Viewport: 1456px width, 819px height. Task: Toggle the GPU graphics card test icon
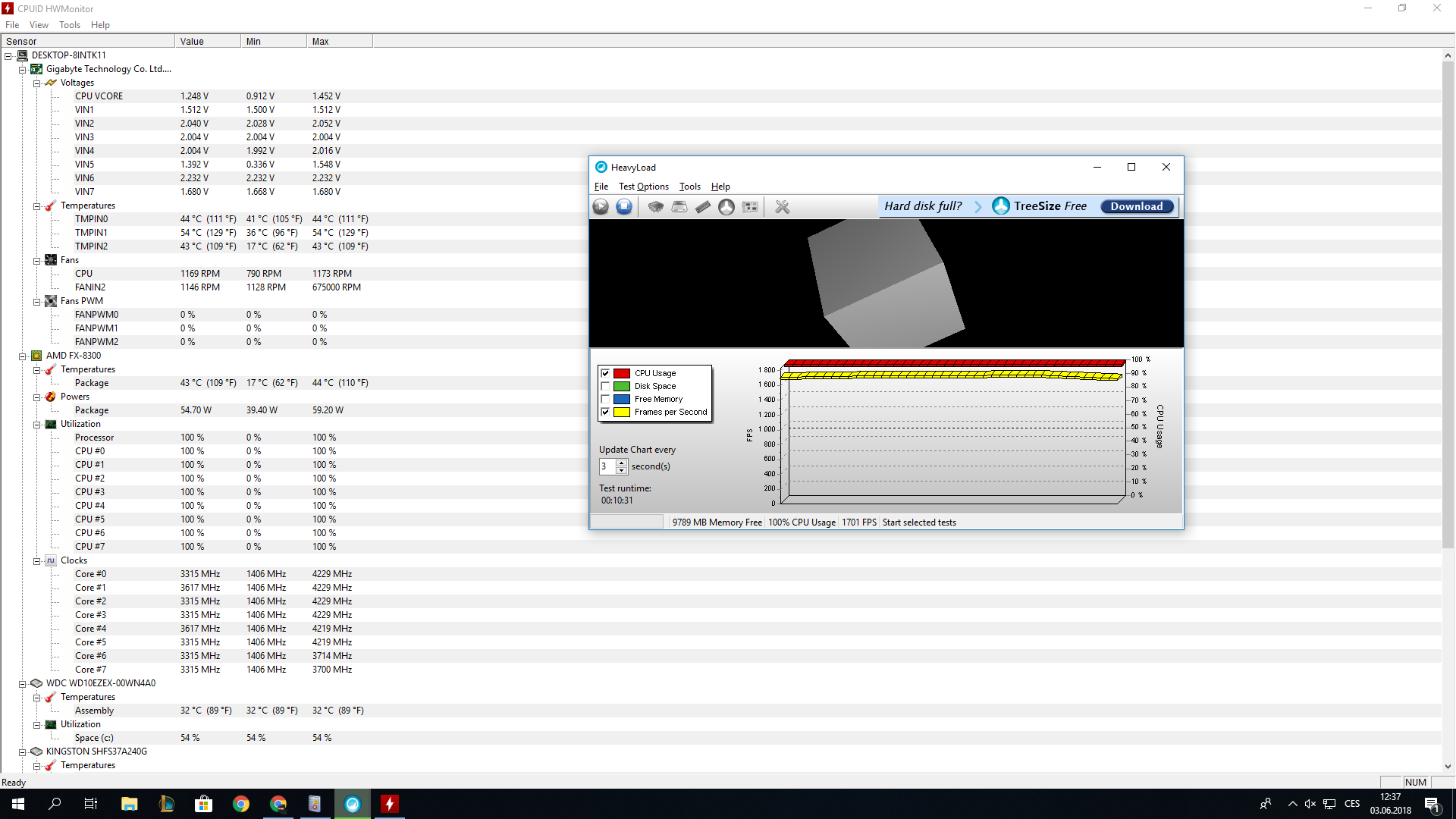point(750,206)
